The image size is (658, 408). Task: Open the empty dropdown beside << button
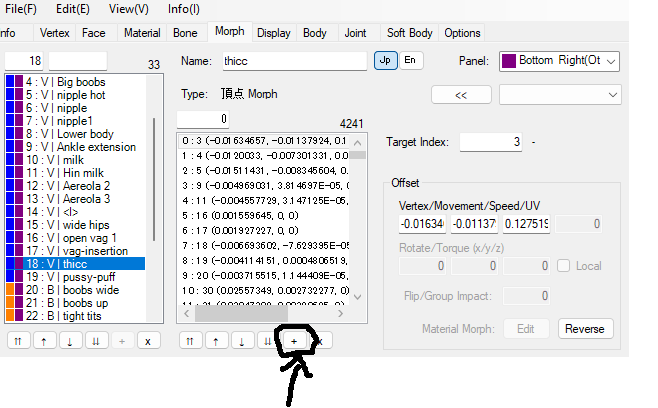[x=560, y=95]
